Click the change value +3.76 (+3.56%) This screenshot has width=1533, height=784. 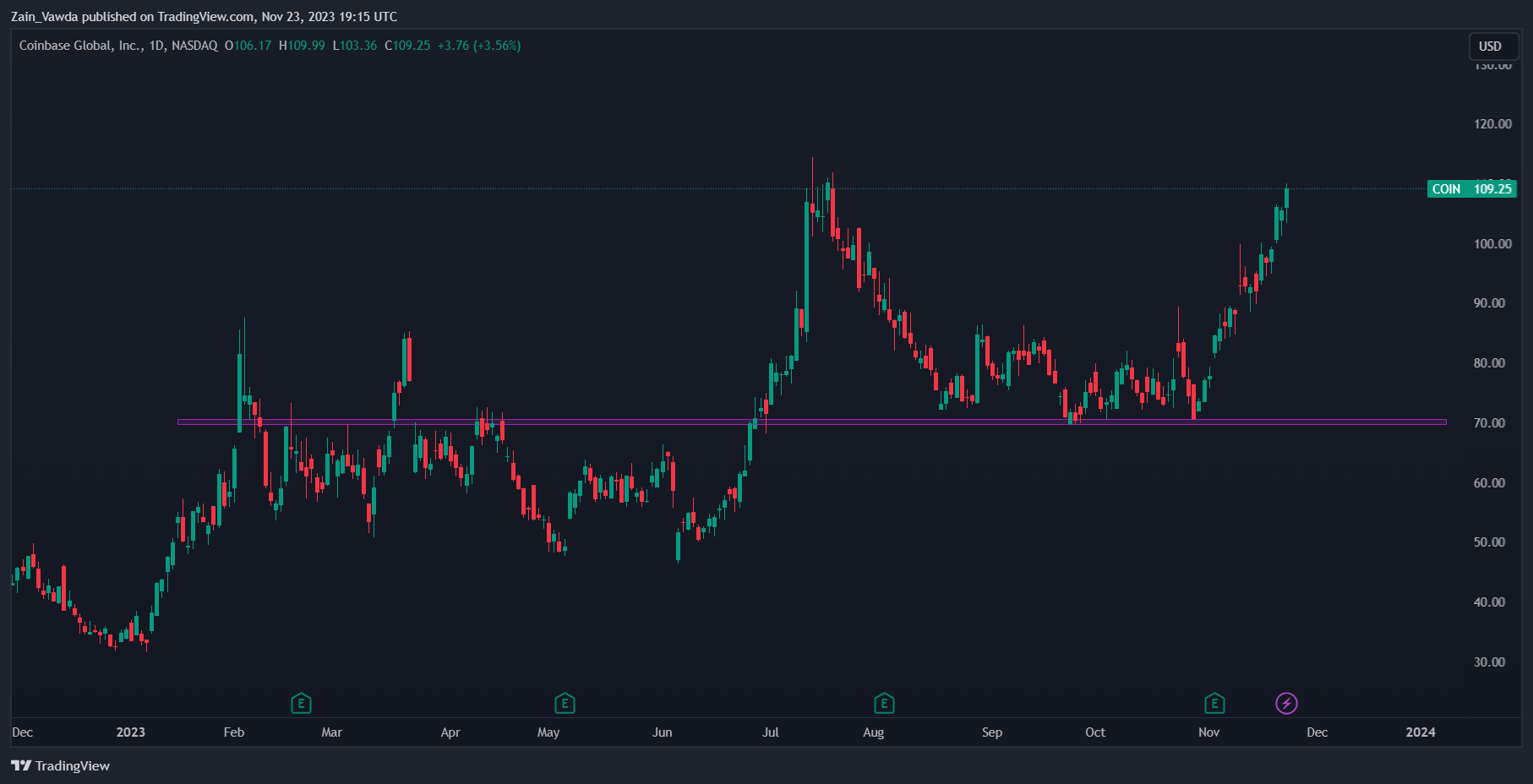pos(478,46)
